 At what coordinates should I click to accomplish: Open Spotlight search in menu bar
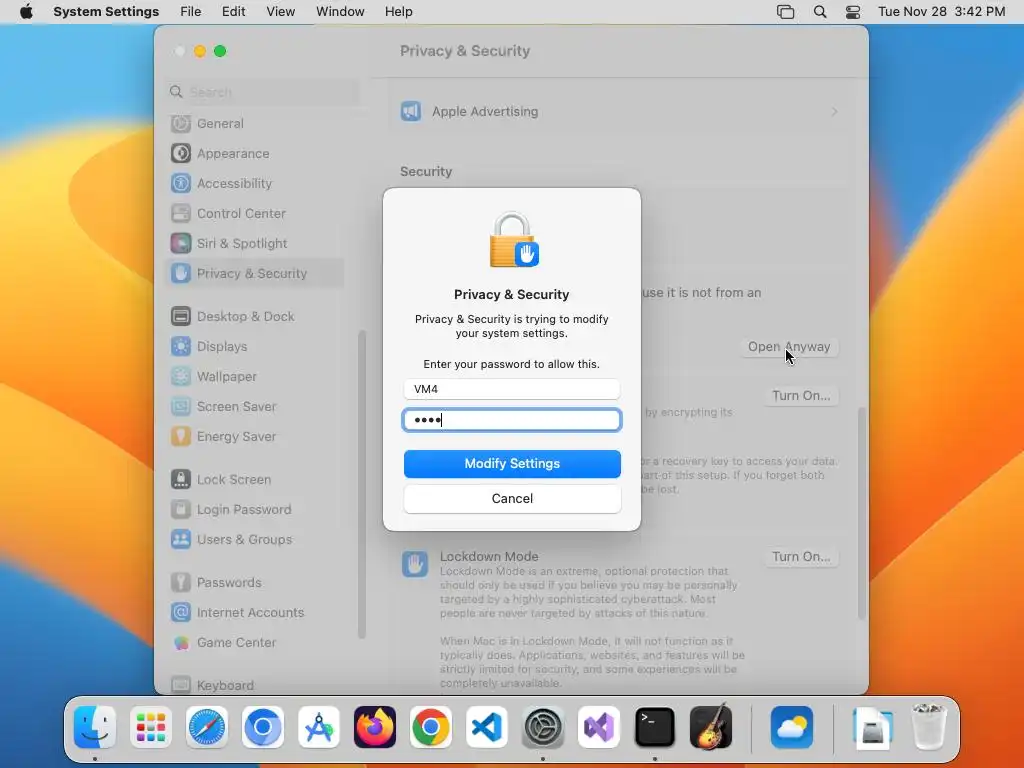(x=820, y=12)
